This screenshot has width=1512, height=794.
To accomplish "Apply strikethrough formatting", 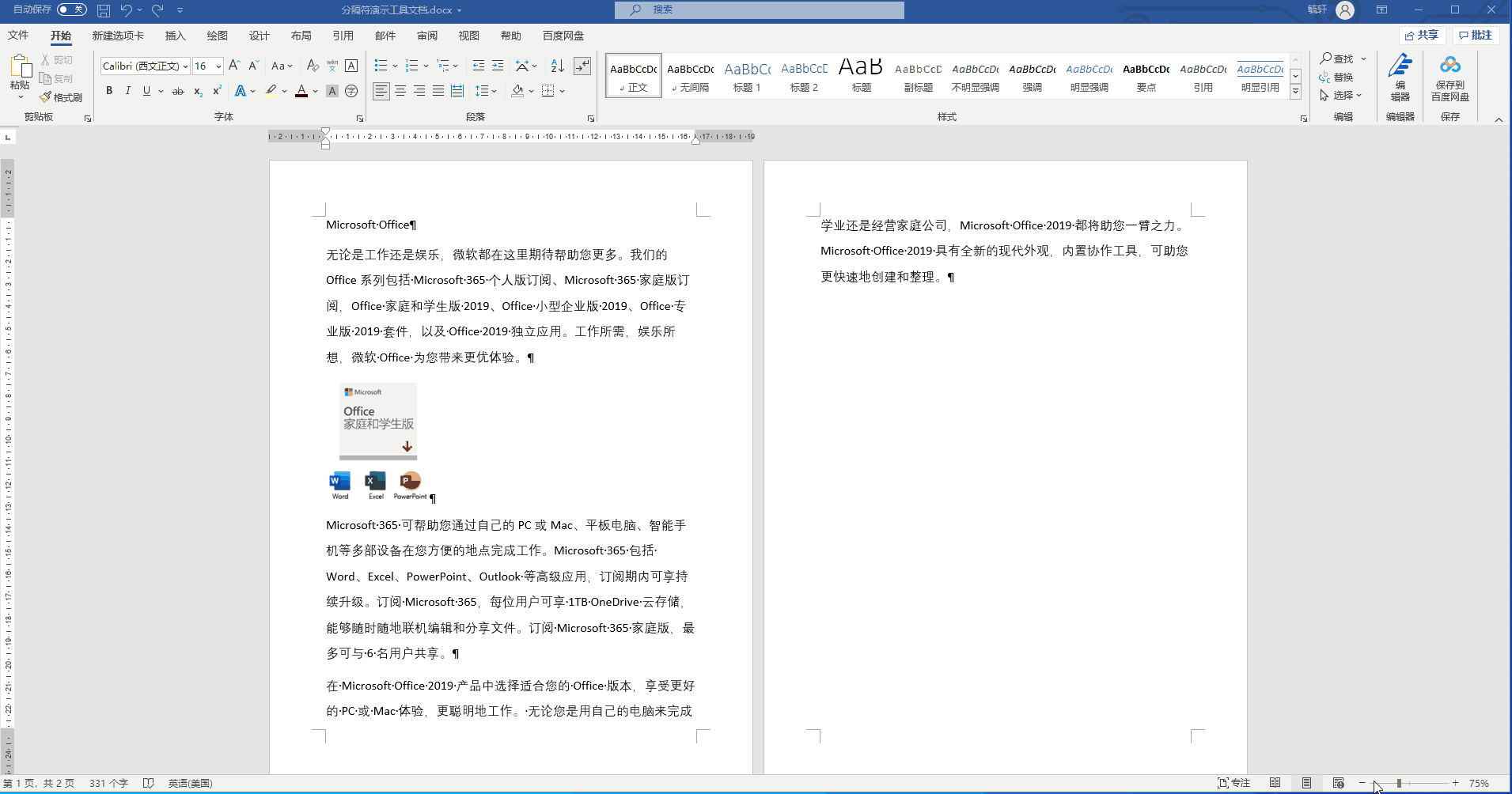I will [x=178, y=91].
